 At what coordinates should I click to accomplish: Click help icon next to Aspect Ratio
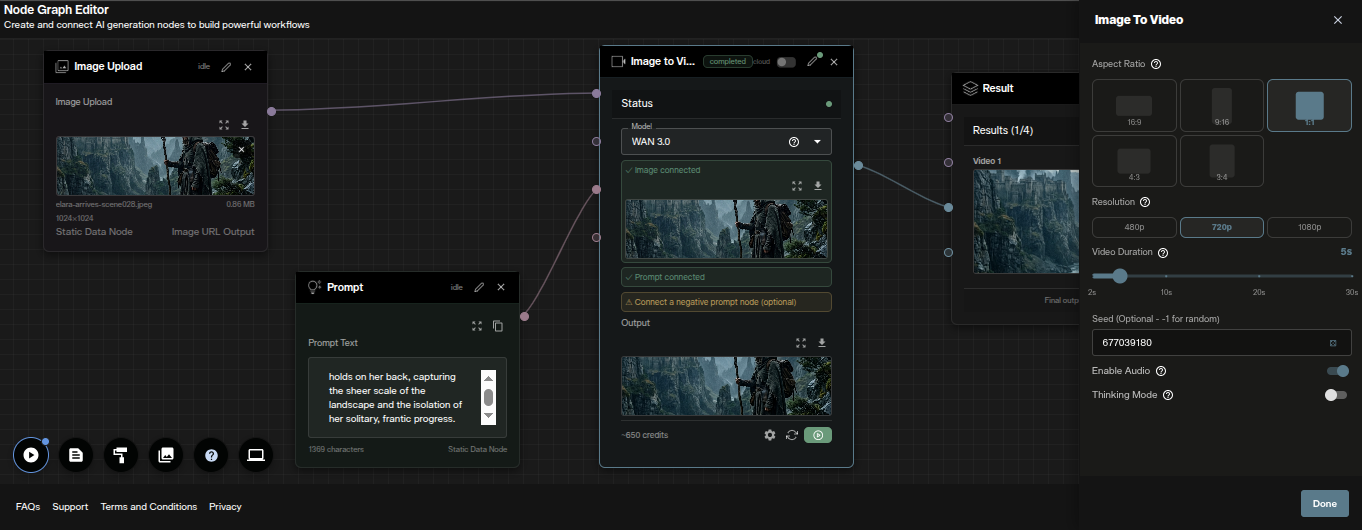(1156, 64)
